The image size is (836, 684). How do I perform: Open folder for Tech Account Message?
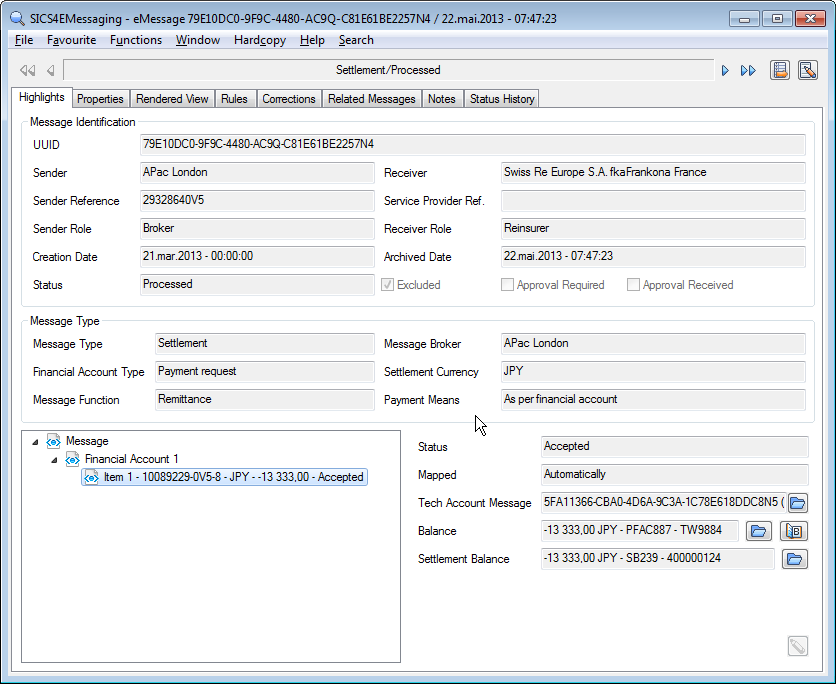[798, 503]
